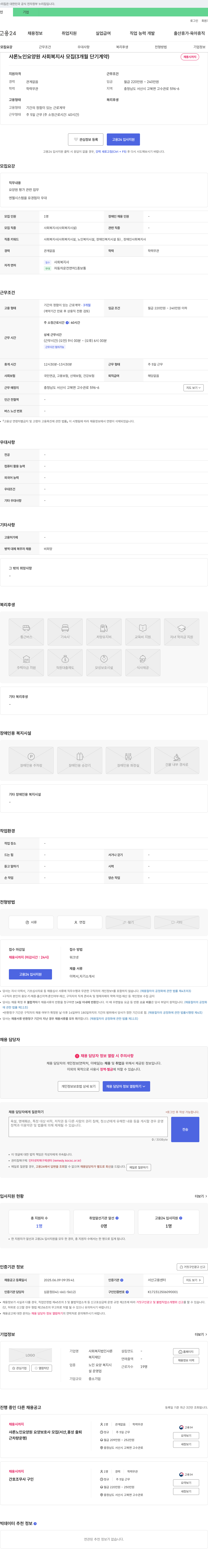The width and height of the screenshot is (208, 1568).
Task: Click 관심정보 등록 heart button
Action: 85,139
